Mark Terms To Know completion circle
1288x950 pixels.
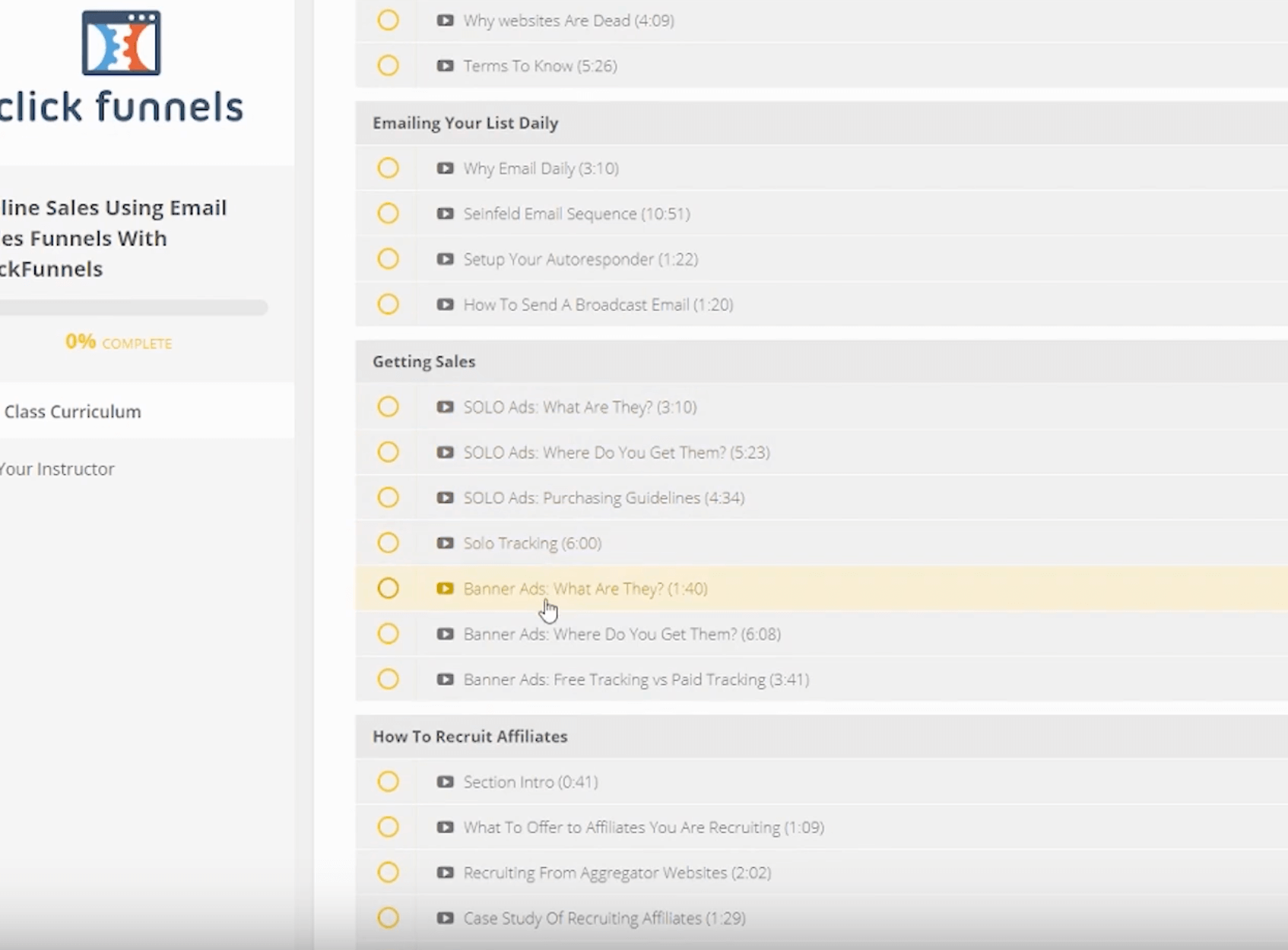388,65
